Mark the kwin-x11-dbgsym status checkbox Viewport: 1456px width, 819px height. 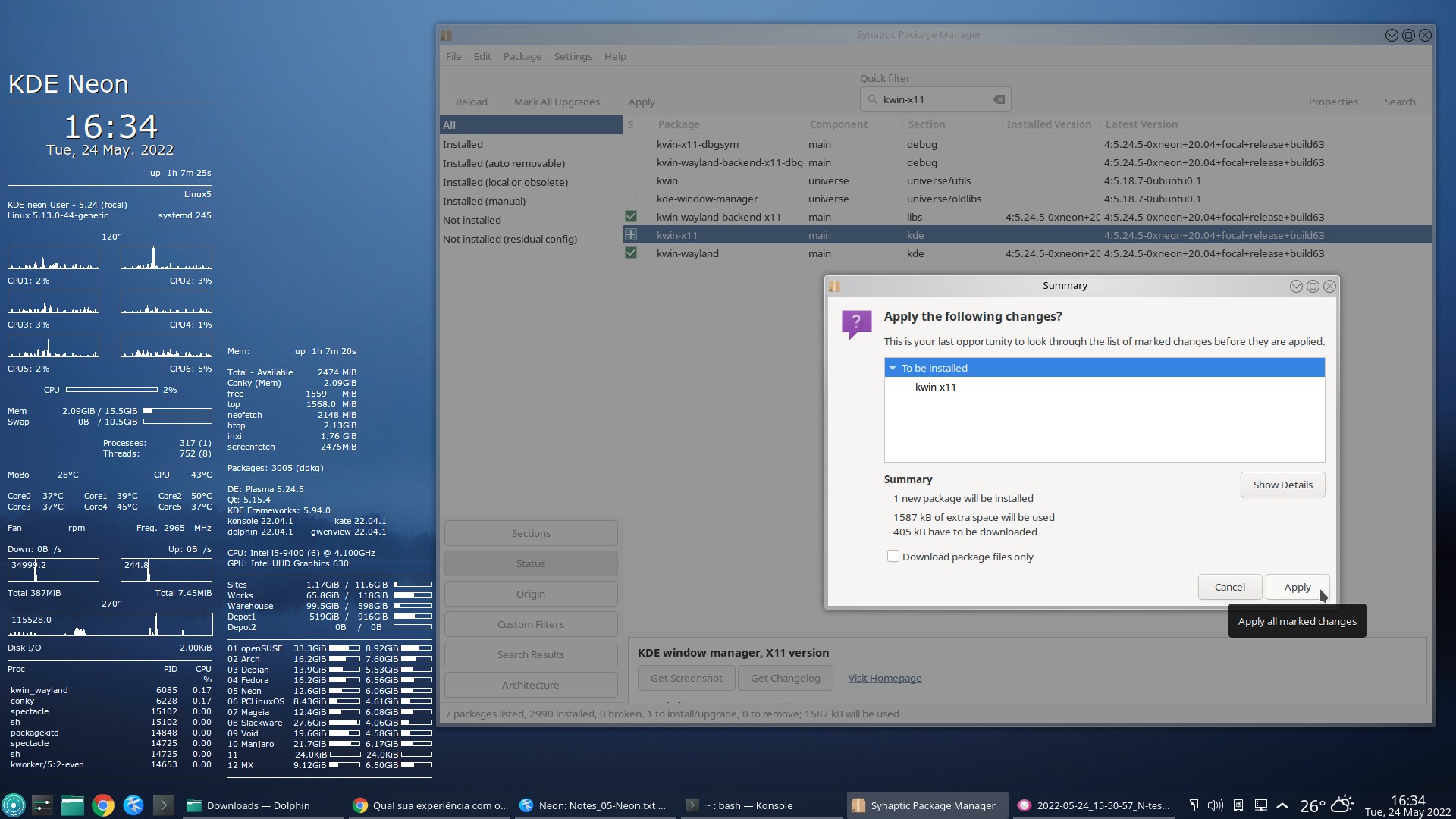coord(630,144)
